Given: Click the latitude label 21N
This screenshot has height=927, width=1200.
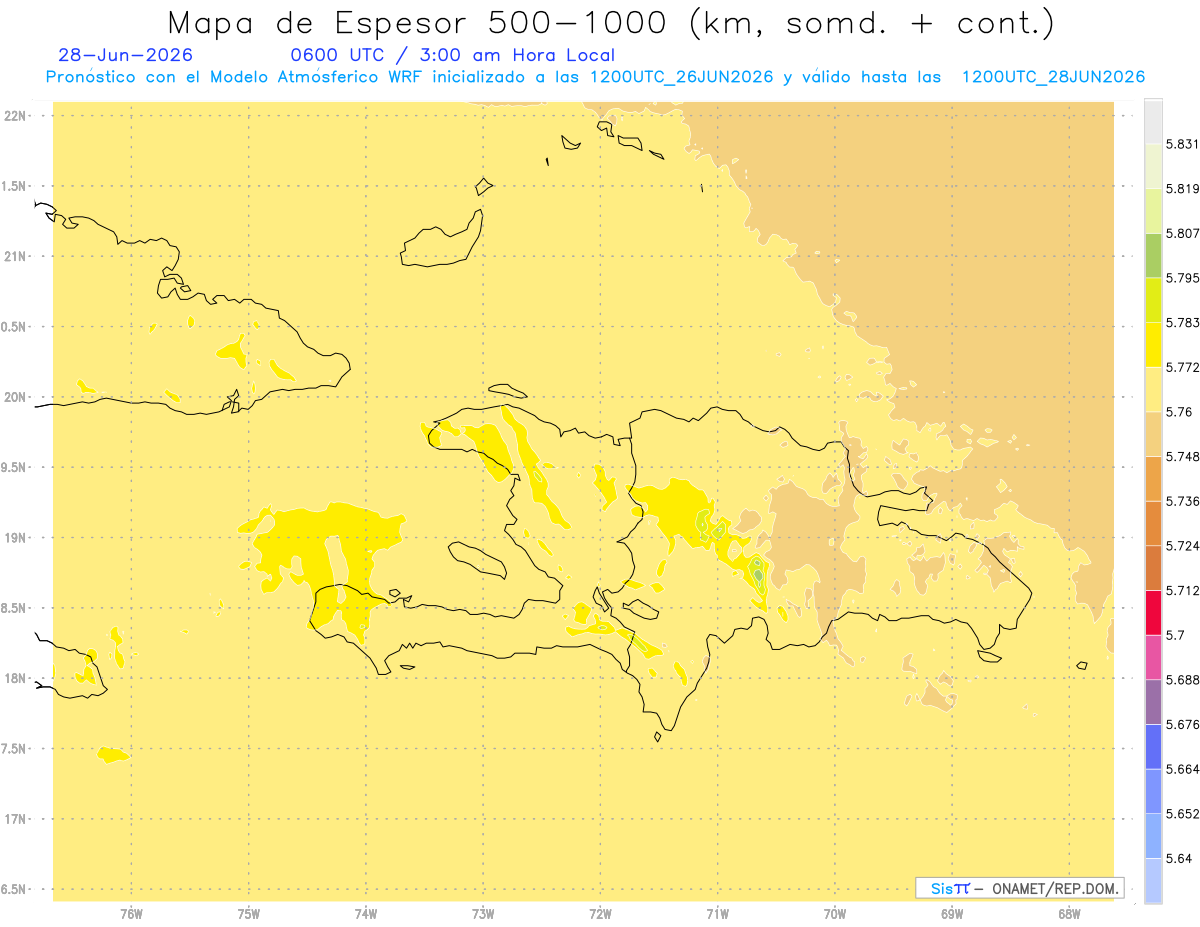Looking at the screenshot, I should pyautogui.click(x=14, y=256).
